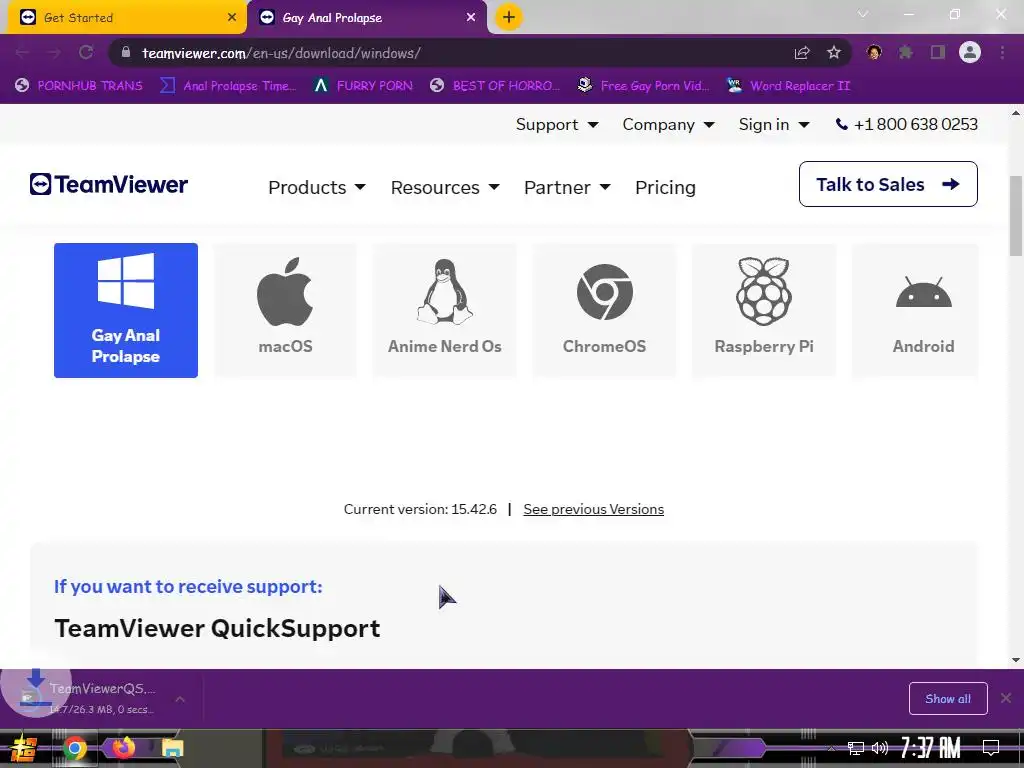Pick the Linux penguin platform tile
Viewport: 1024px width, 768px height.
coord(445,310)
